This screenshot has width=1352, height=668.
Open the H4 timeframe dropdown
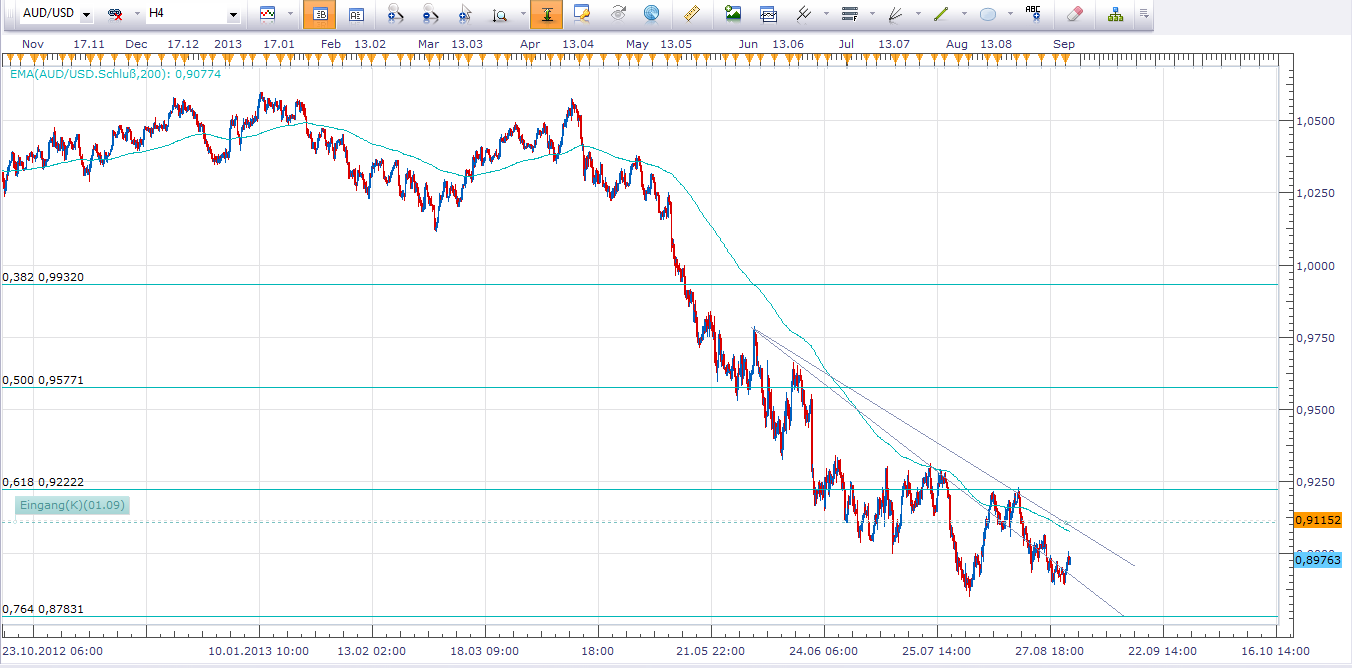(x=233, y=16)
